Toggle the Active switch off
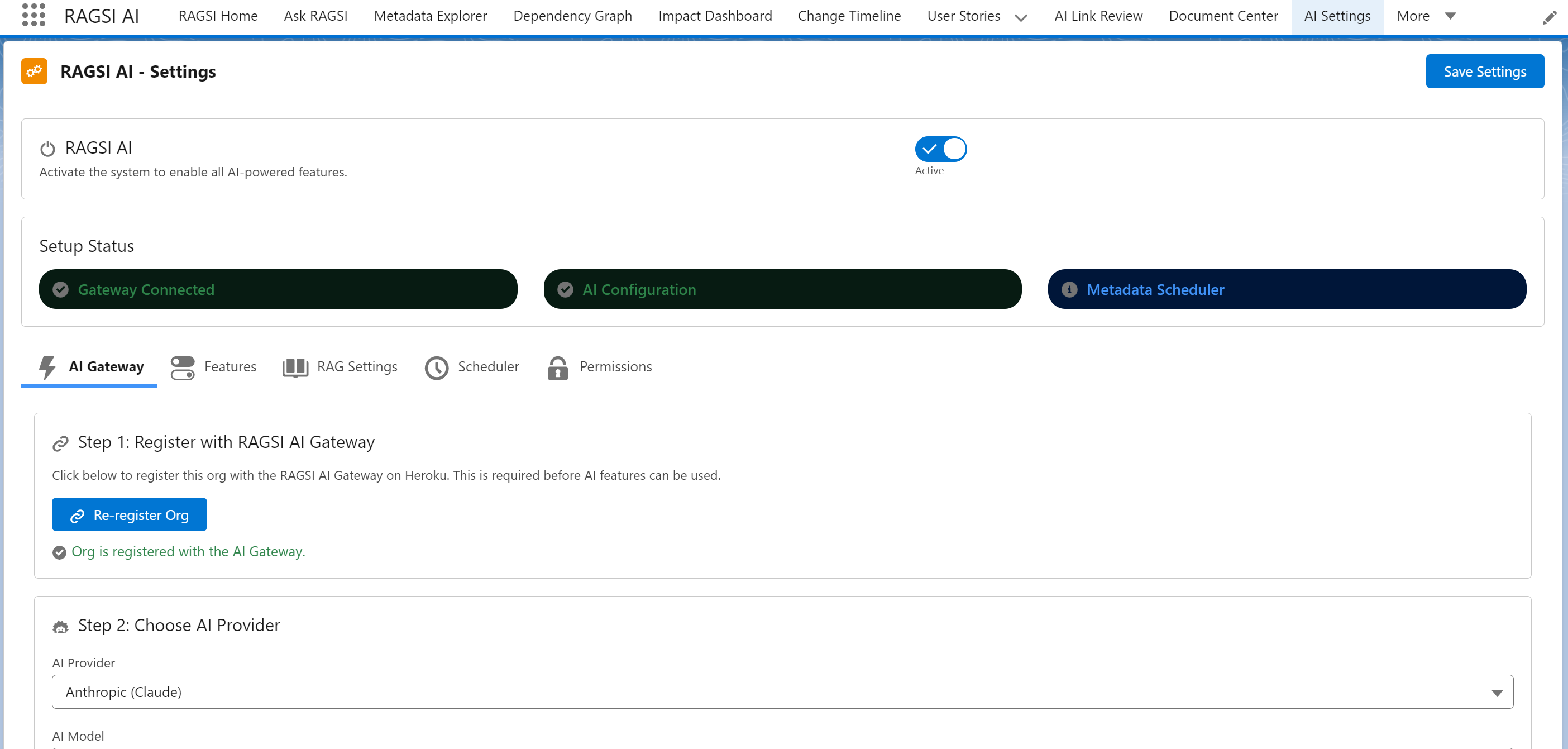 point(940,148)
